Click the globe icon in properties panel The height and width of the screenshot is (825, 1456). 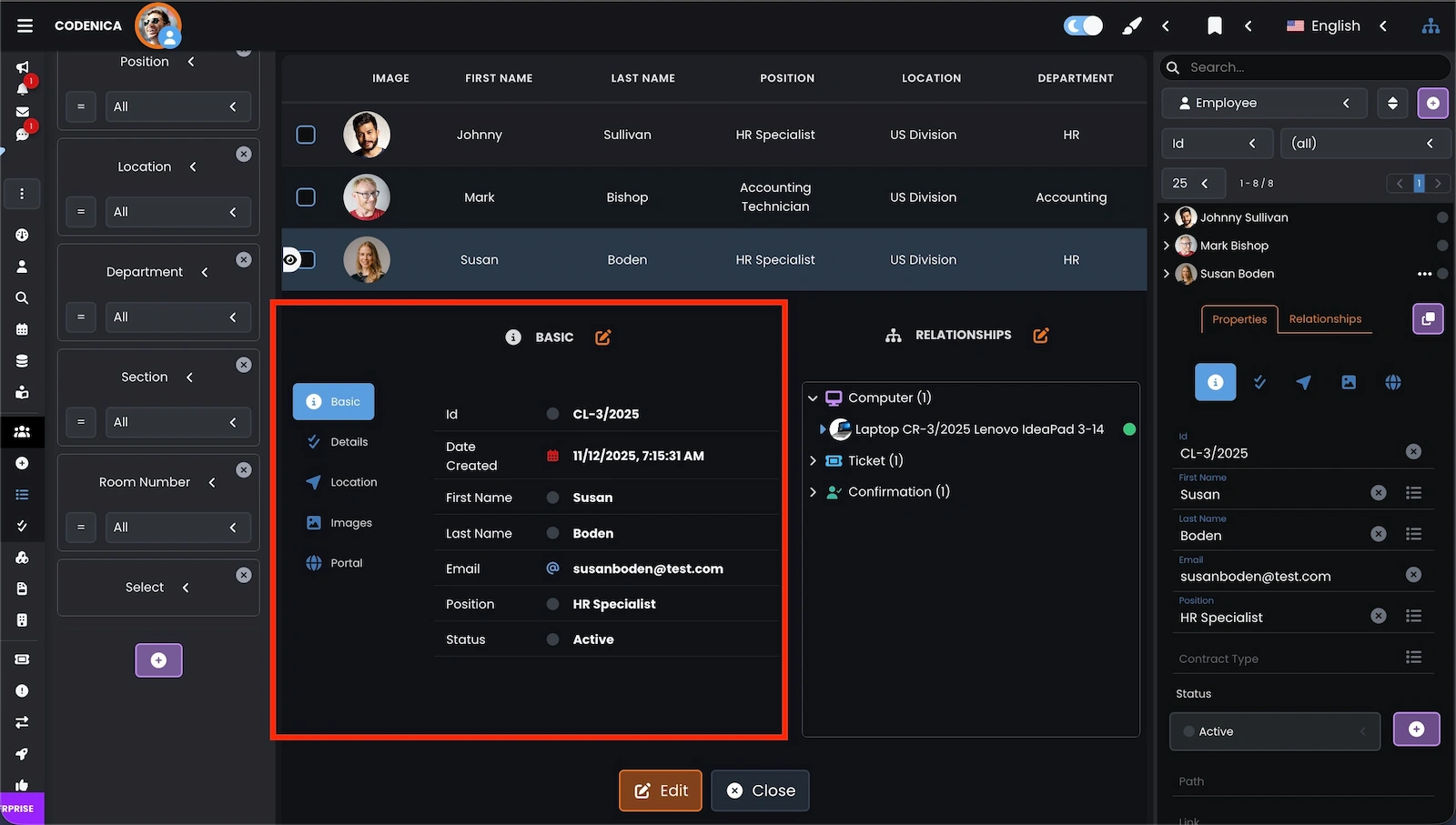click(x=1392, y=383)
